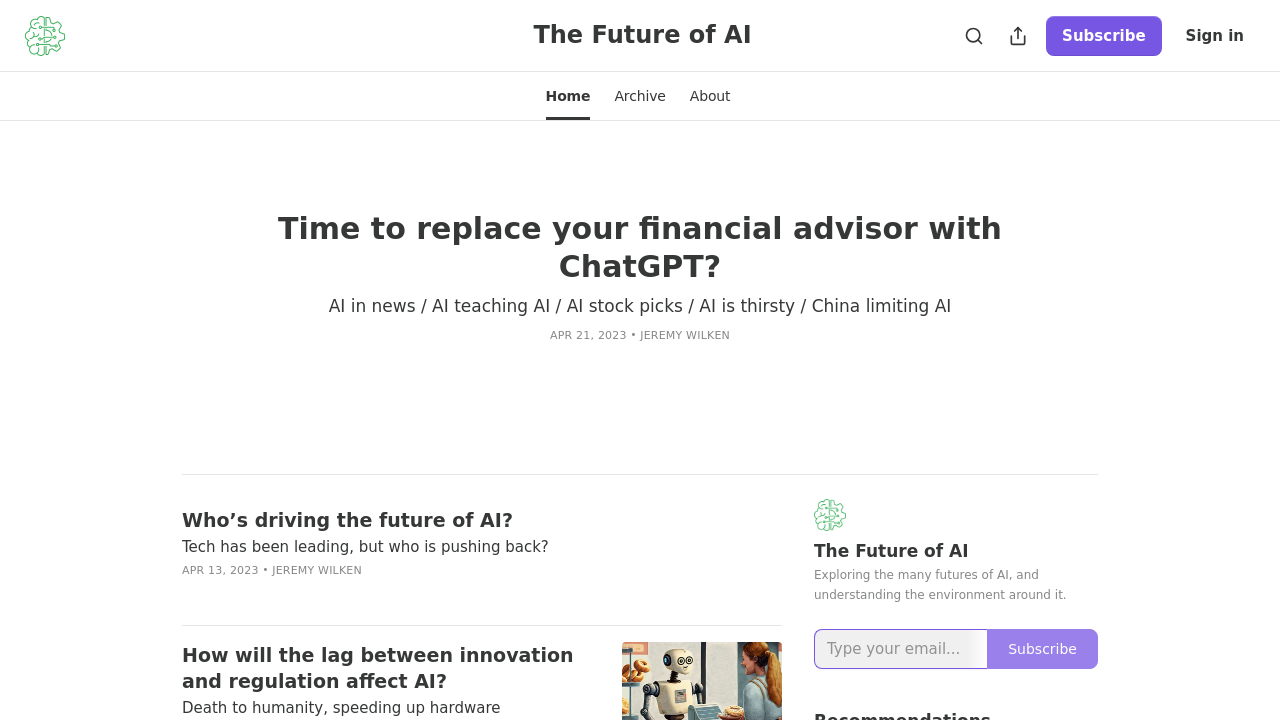
Task: Open the search icon in the header
Action: click(973, 35)
